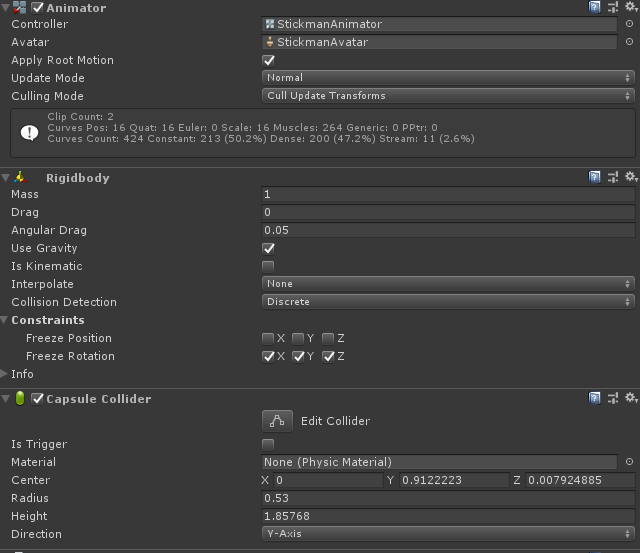This screenshot has height=553, width=640.
Task: Click the Animator component icon
Action: [20, 7]
